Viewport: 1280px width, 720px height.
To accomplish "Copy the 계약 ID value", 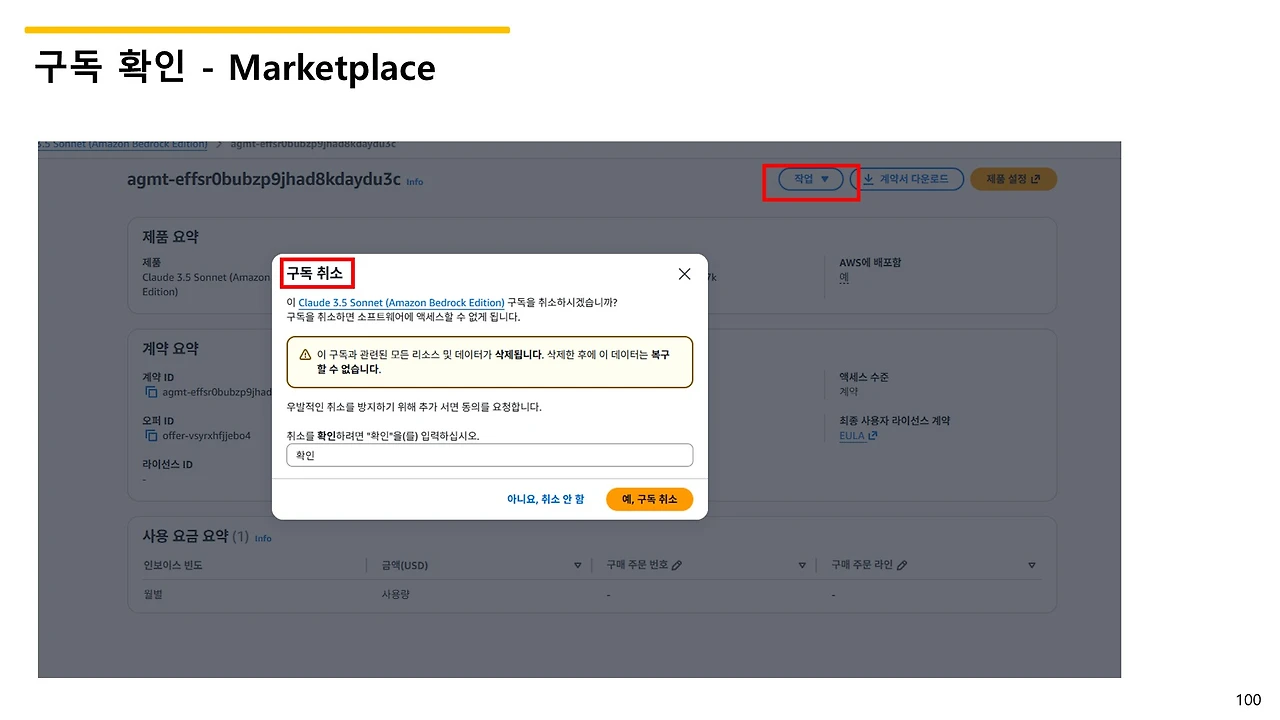I will [153, 392].
